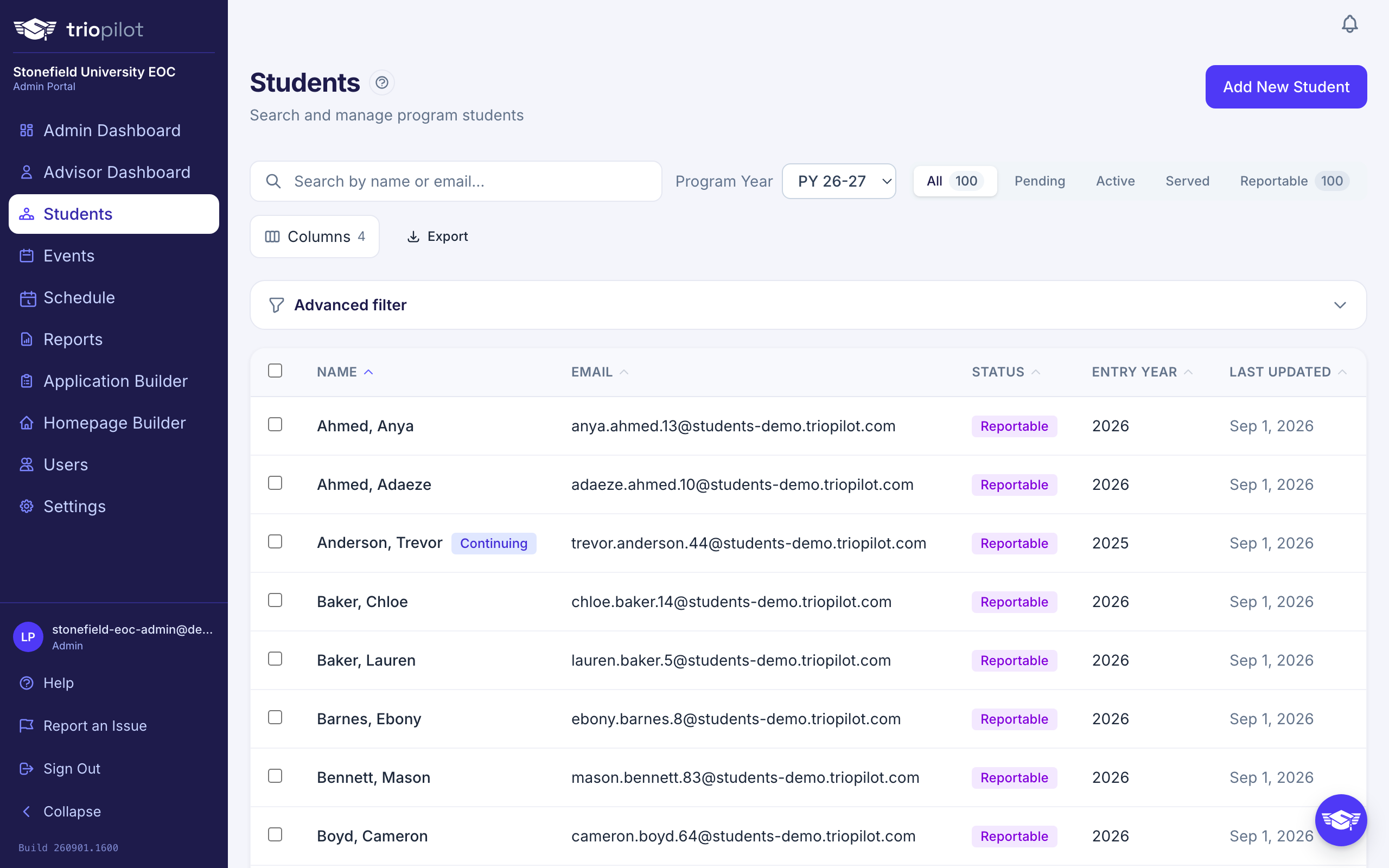Click the Users group icon
This screenshot has height=868, width=1389.
pyautogui.click(x=27, y=464)
